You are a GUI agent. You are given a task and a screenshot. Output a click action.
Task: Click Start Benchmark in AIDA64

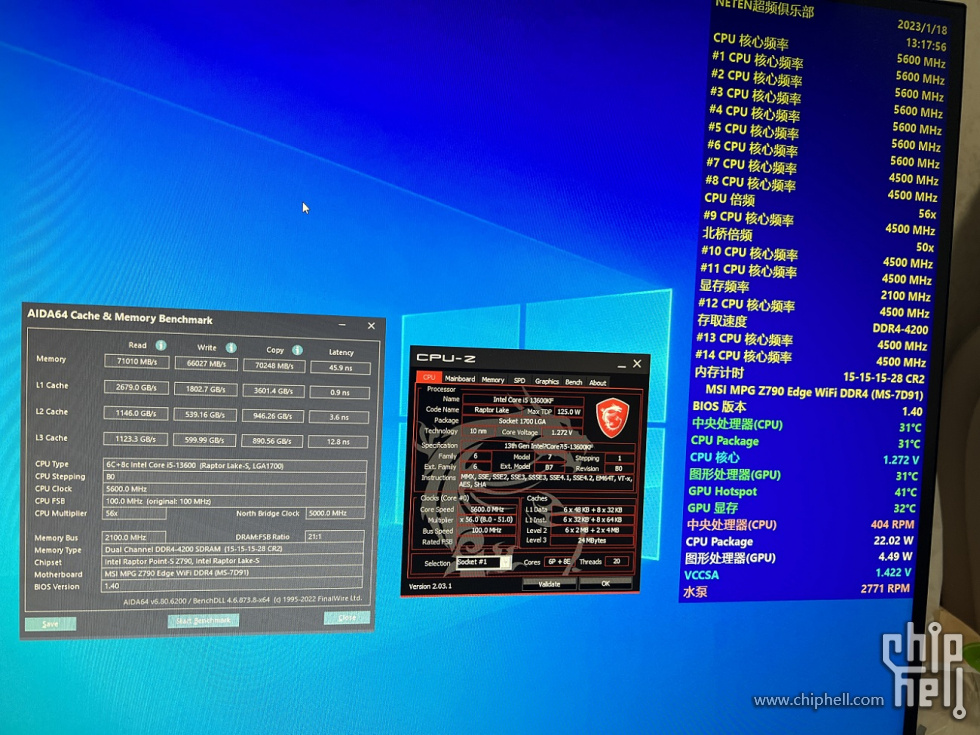coord(203,621)
